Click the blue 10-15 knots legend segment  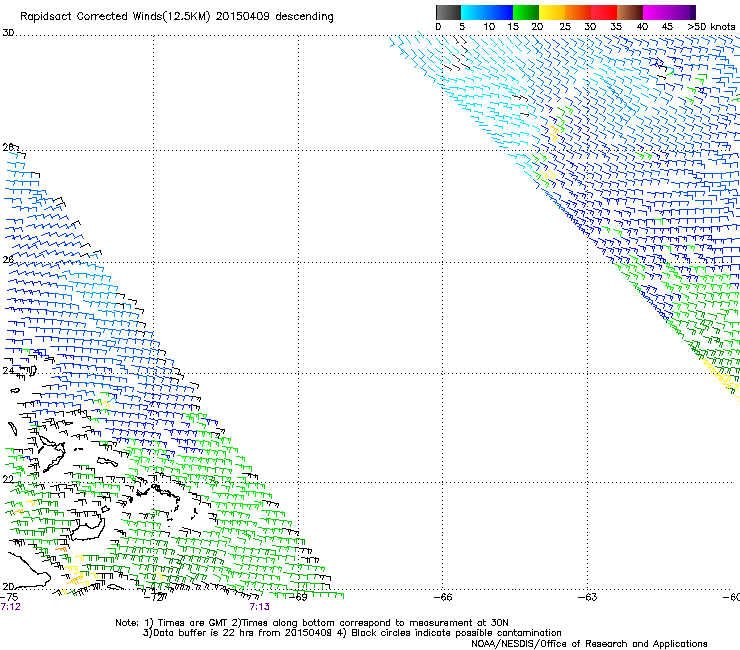pyautogui.click(x=500, y=12)
